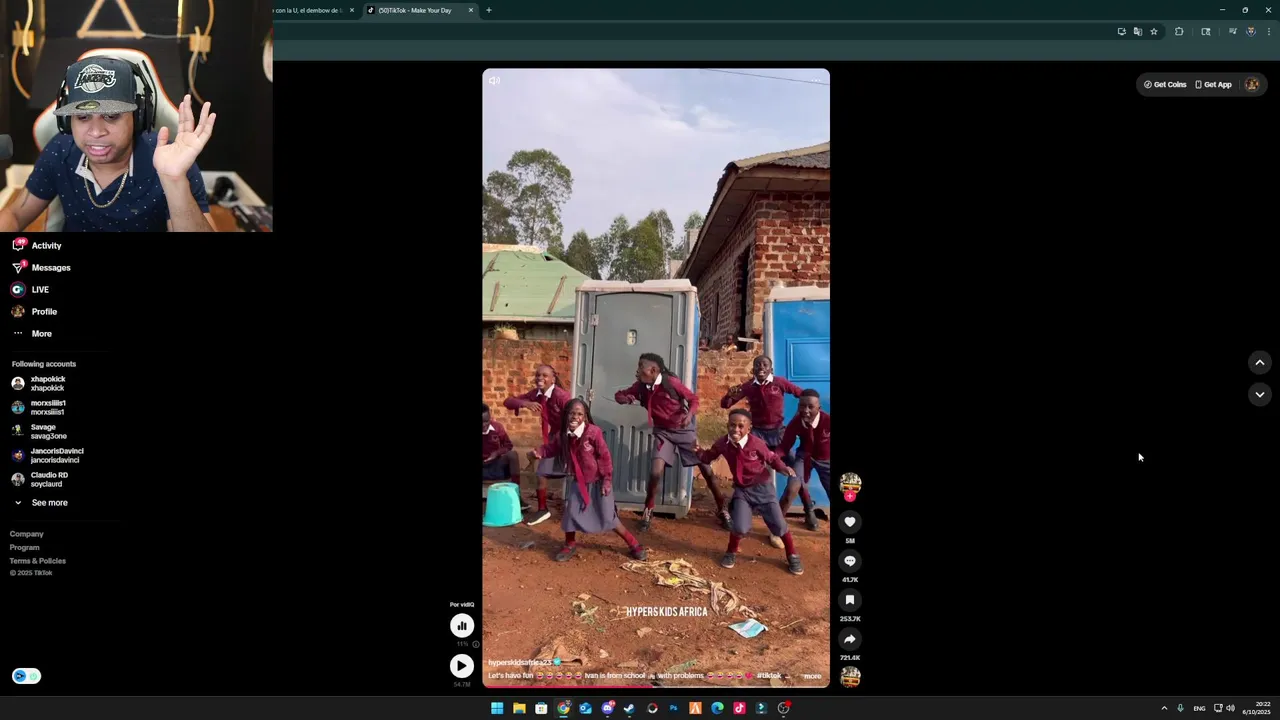Screen dimensions: 1280x720
Task: Click the Get App button
Action: click(1213, 84)
